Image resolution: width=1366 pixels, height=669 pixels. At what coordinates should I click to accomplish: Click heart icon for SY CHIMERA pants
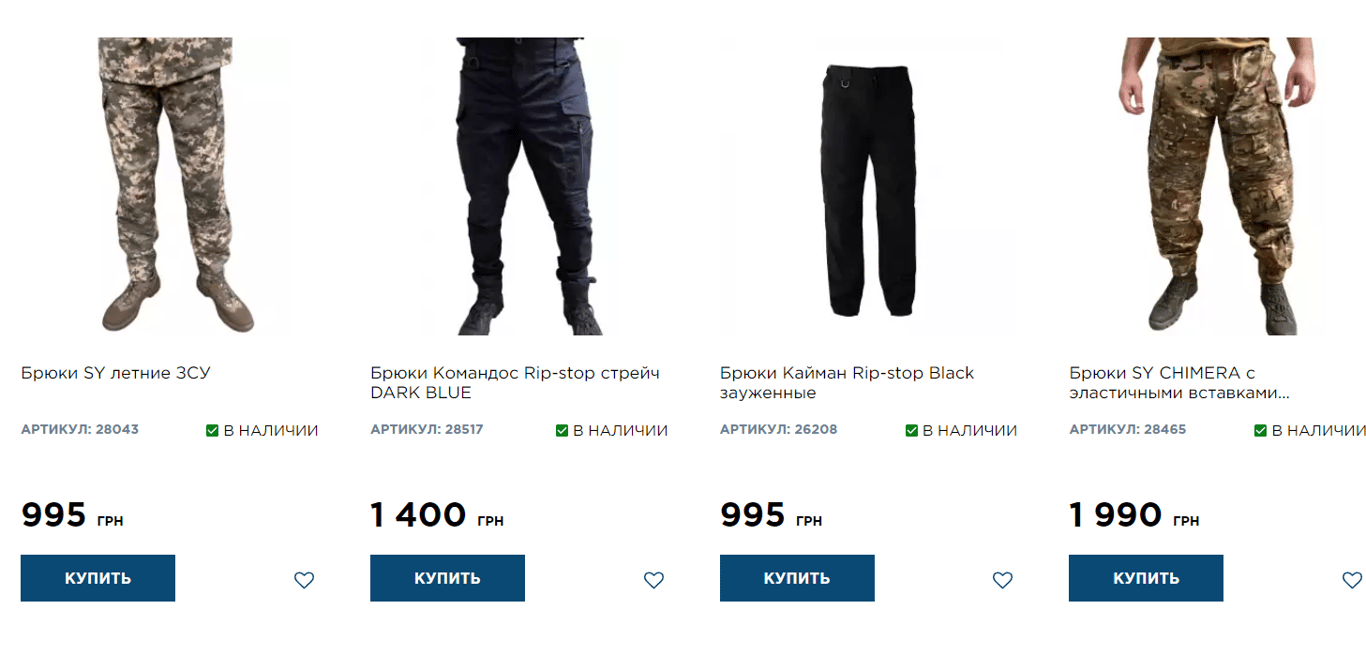1351,580
